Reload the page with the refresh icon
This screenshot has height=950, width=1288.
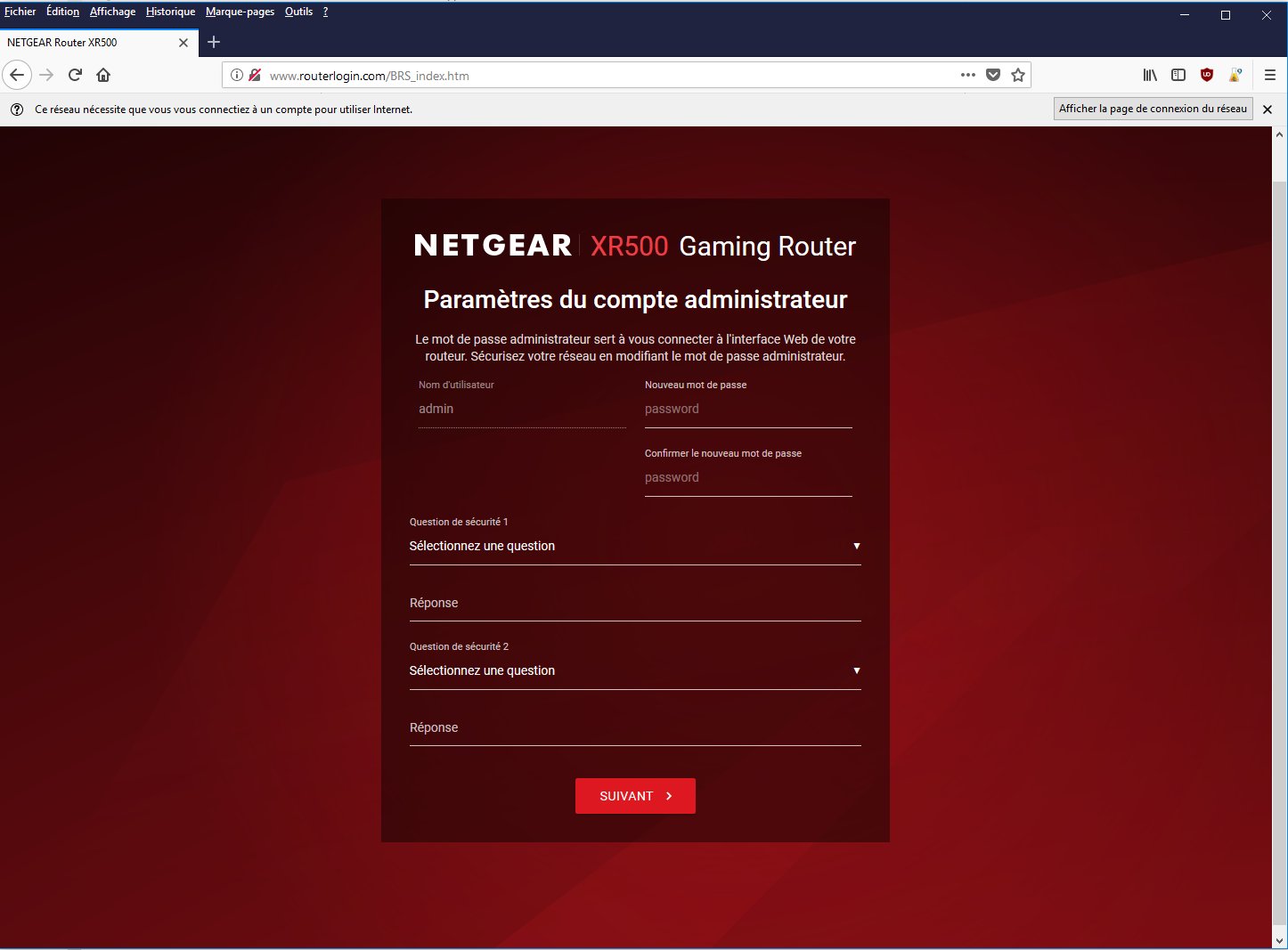click(x=75, y=75)
